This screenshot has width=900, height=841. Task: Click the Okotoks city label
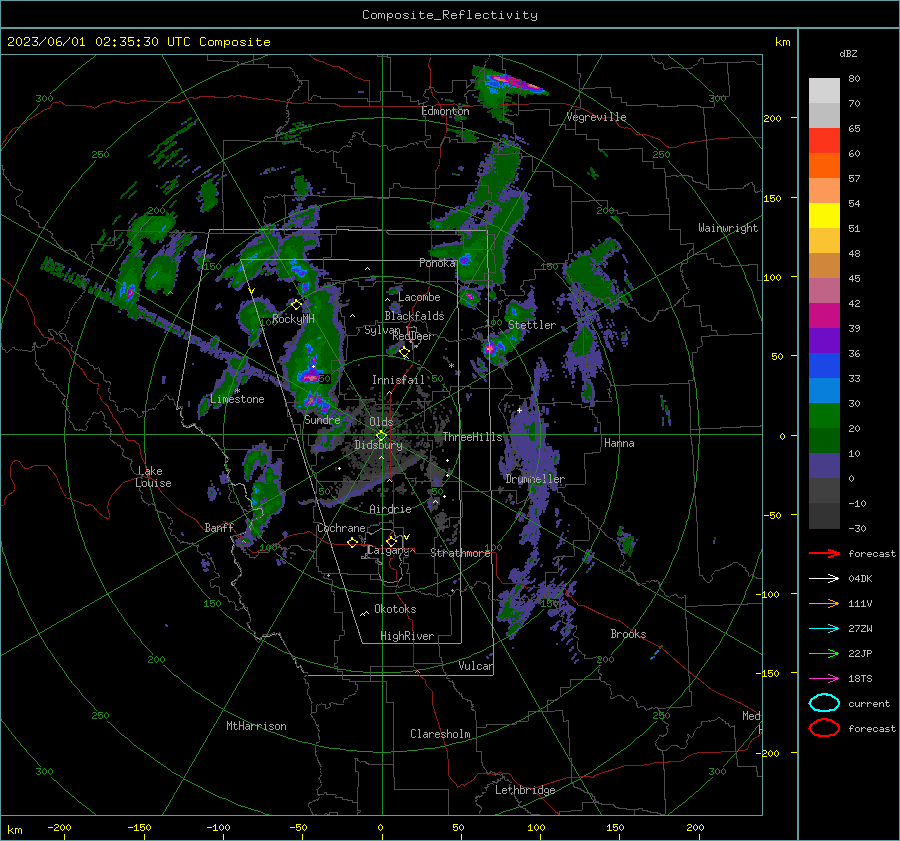pyautogui.click(x=395, y=609)
